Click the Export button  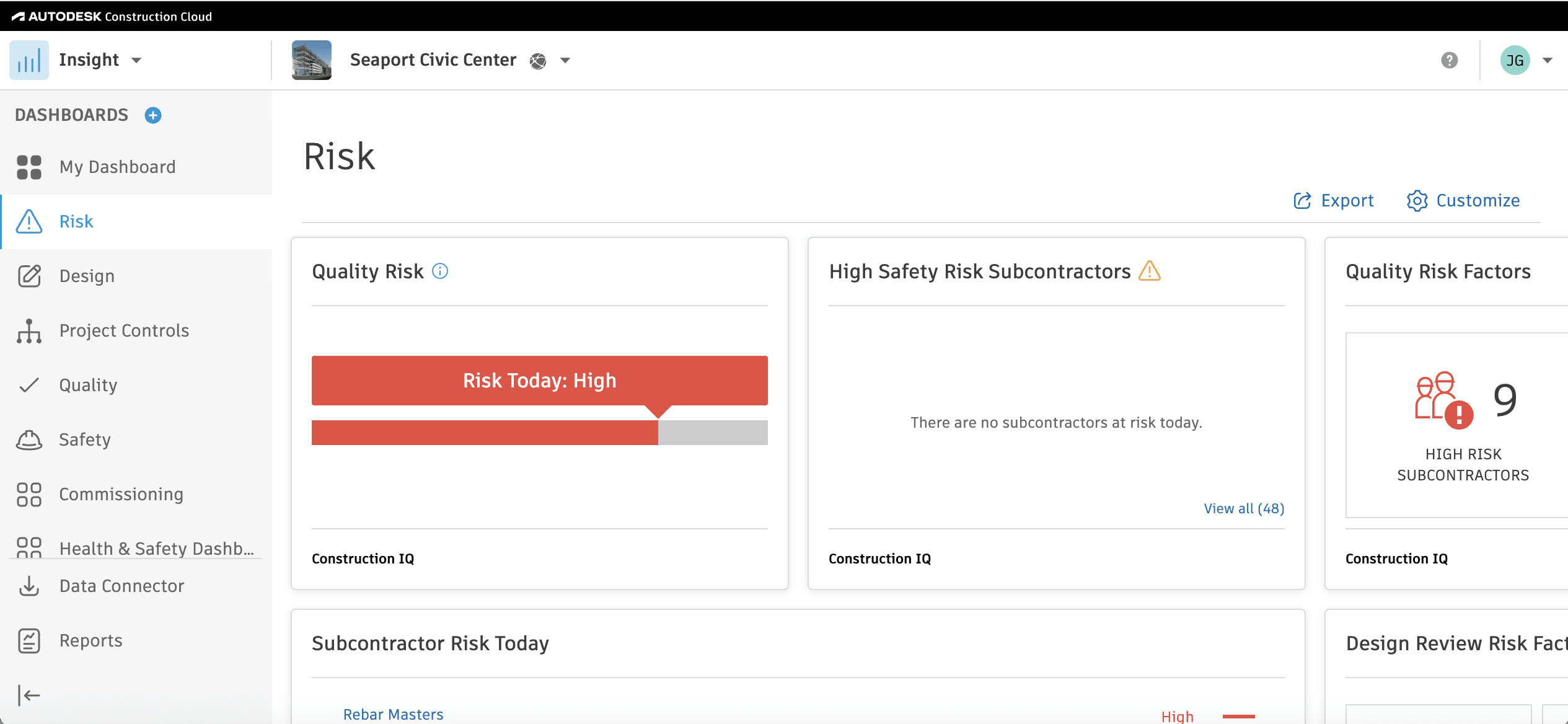pyautogui.click(x=1333, y=200)
